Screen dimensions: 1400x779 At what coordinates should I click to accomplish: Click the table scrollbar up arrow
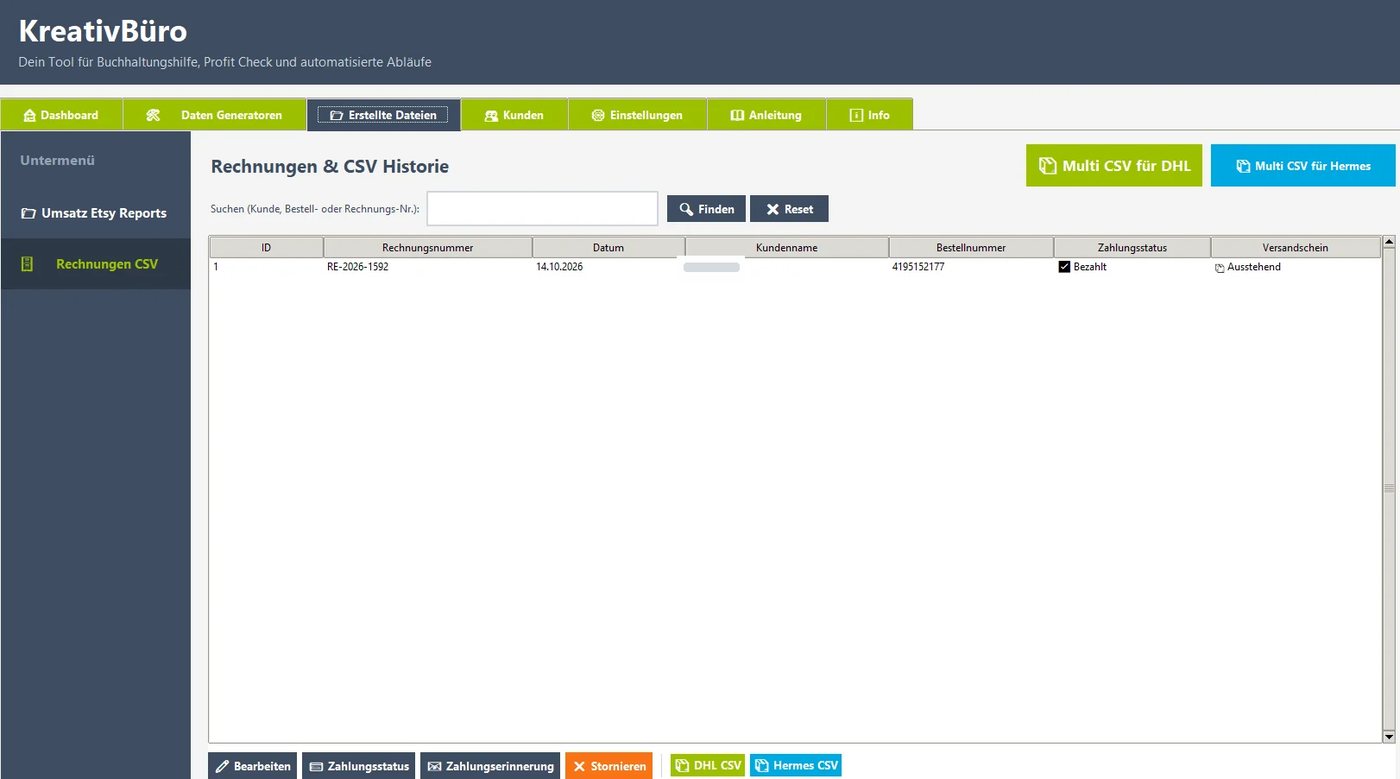tap(1388, 242)
